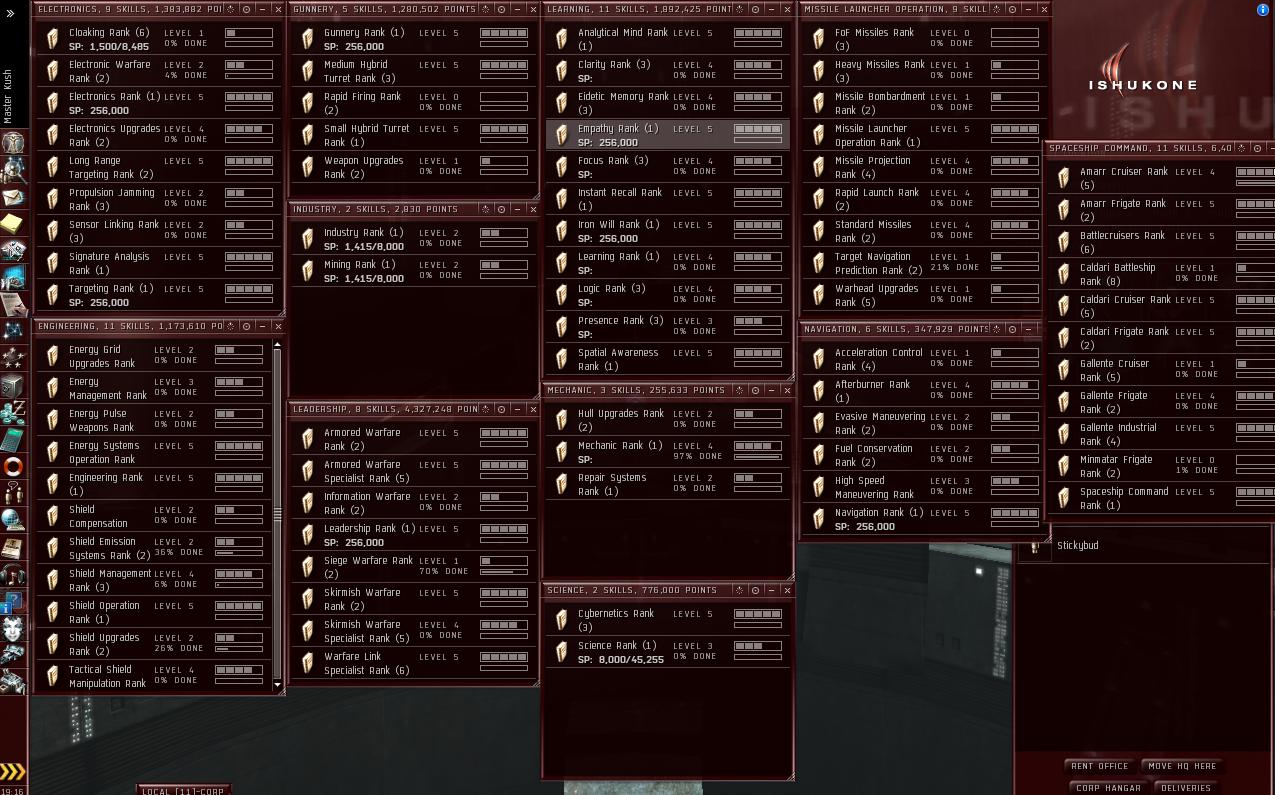The height and width of the screenshot is (795, 1275).
Task: Open the assets box sidebar icon
Action: coord(13,385)
